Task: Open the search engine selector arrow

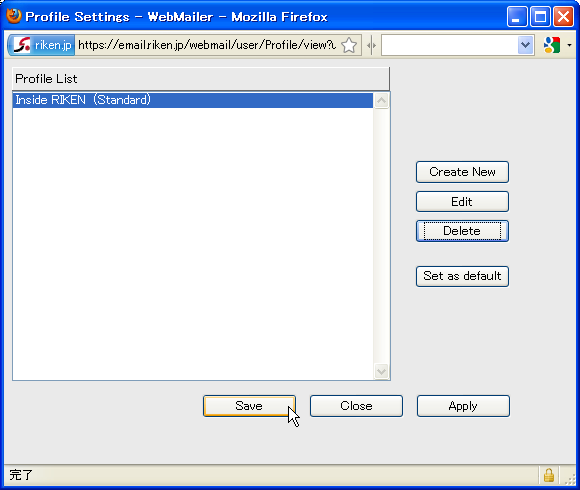Action: coord(569,45)
